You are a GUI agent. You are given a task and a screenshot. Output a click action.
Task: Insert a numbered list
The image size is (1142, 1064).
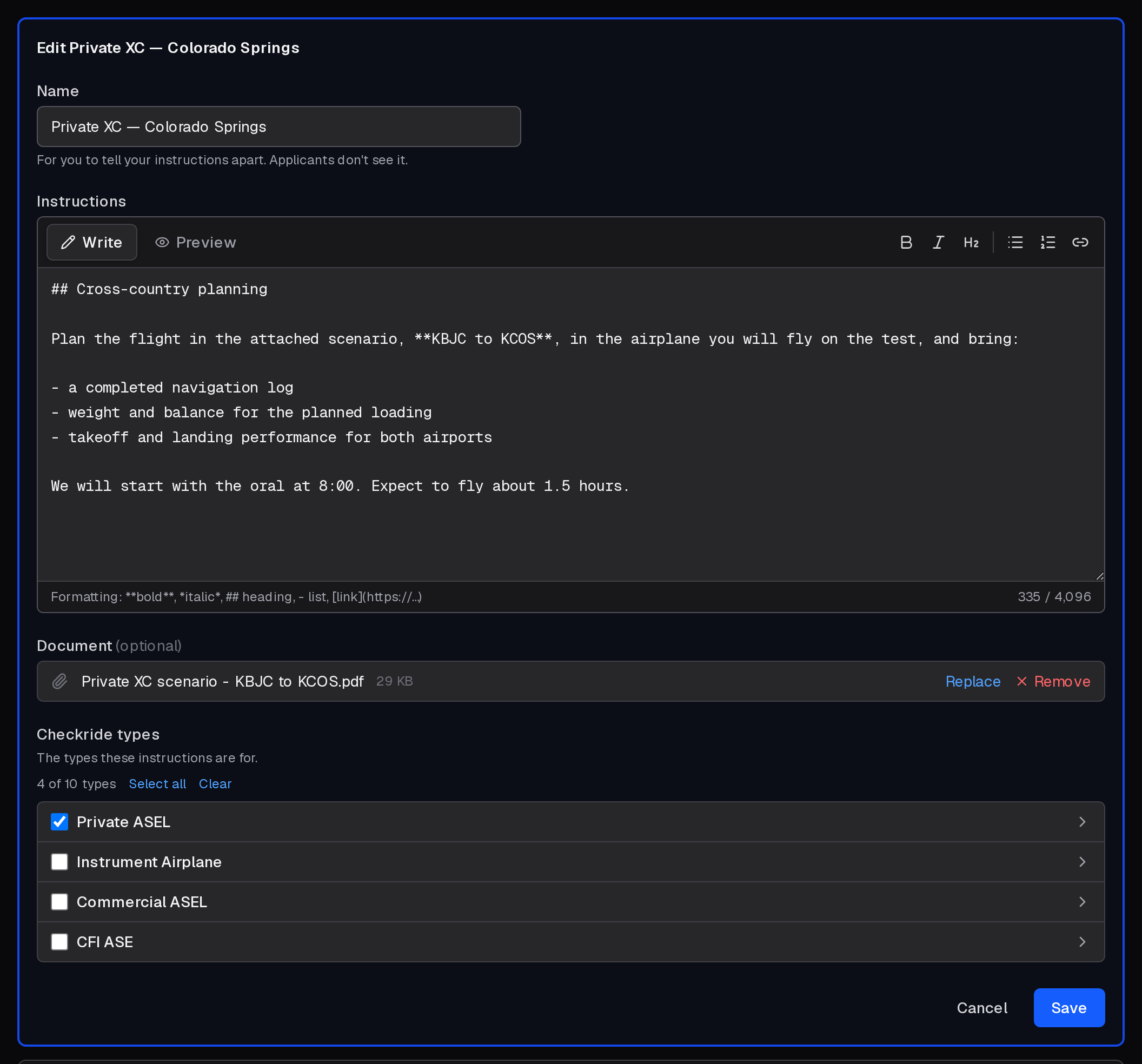[1048, 242]
